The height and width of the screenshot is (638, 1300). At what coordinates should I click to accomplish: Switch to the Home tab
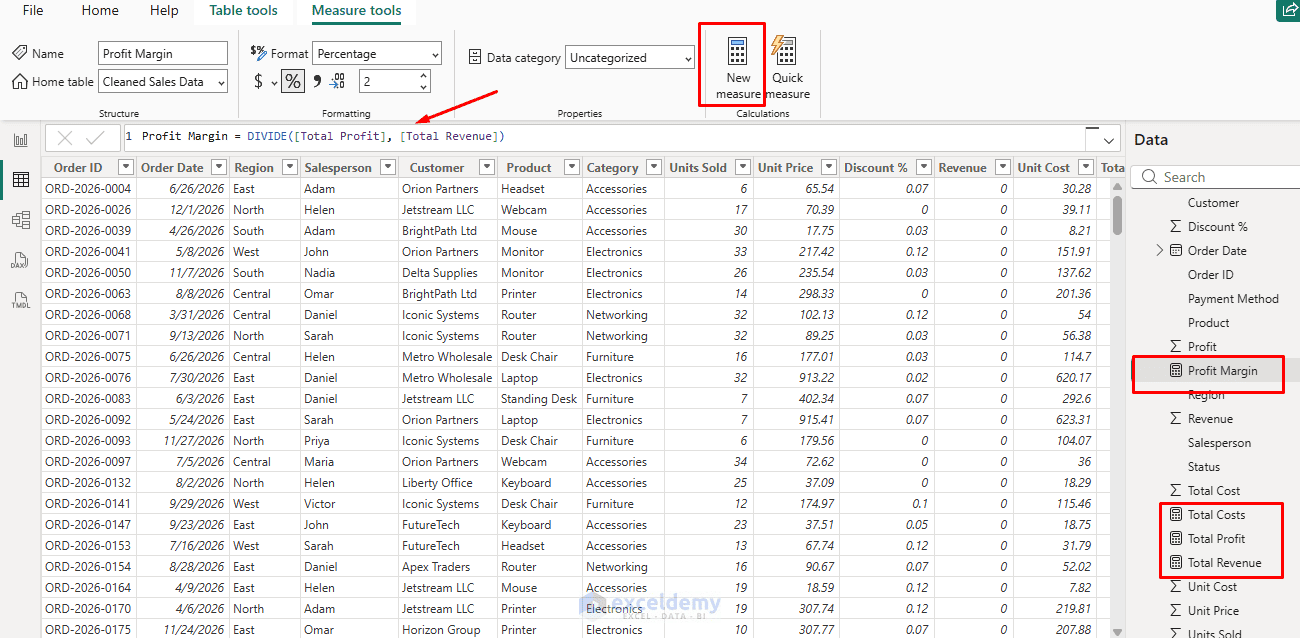[100, 10]
